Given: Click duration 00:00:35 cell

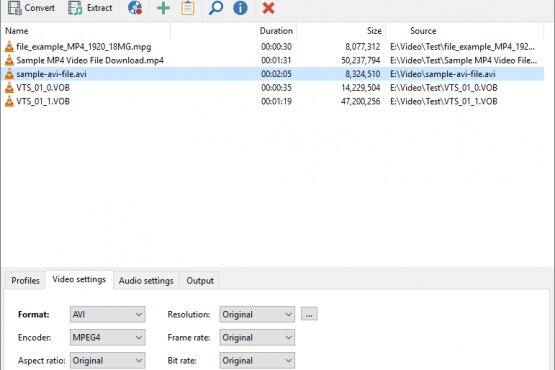Looking at the screenshot, I should (x=276, y=87).
